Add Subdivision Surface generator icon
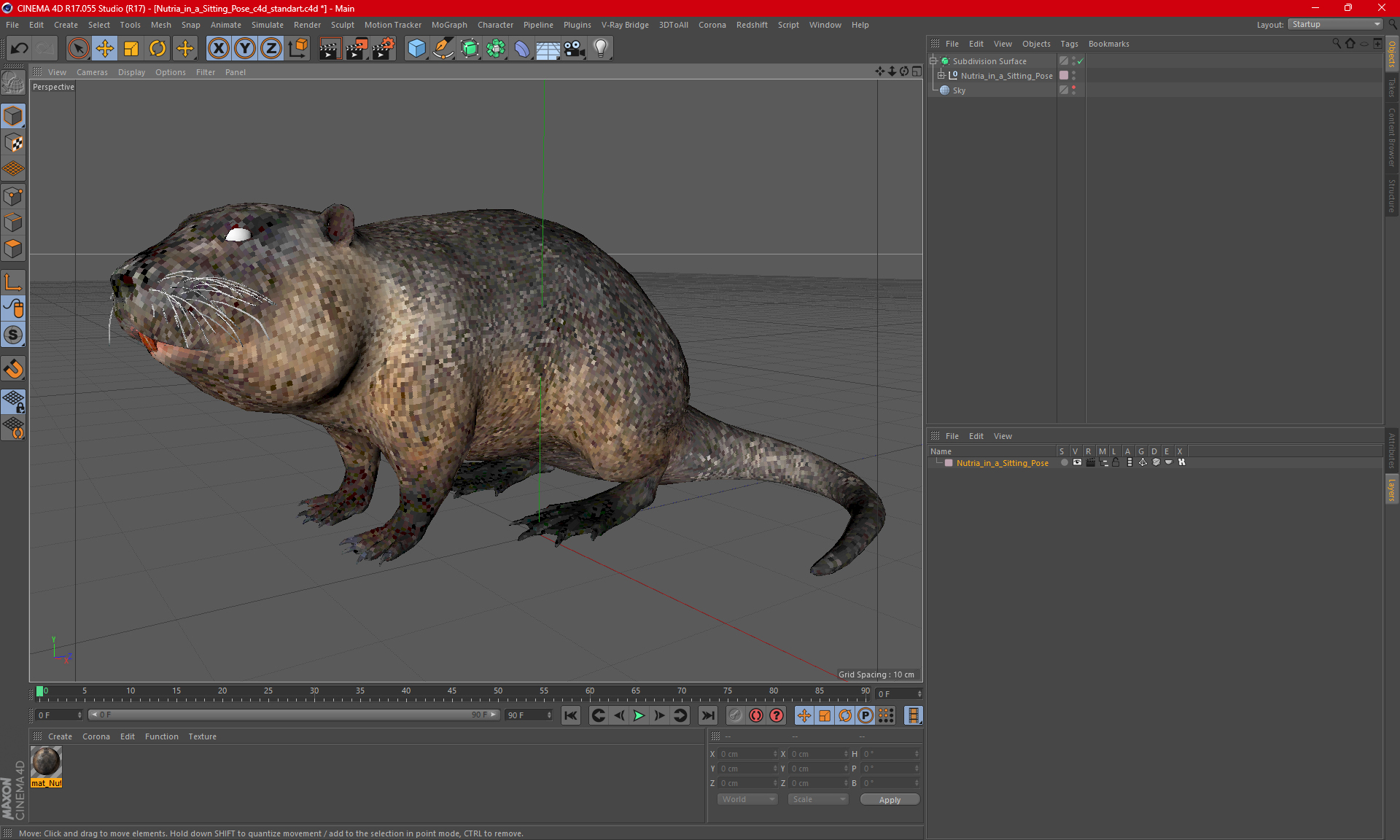The height and width of the screenshot is (840, 1400). click(x=470, y=49)
